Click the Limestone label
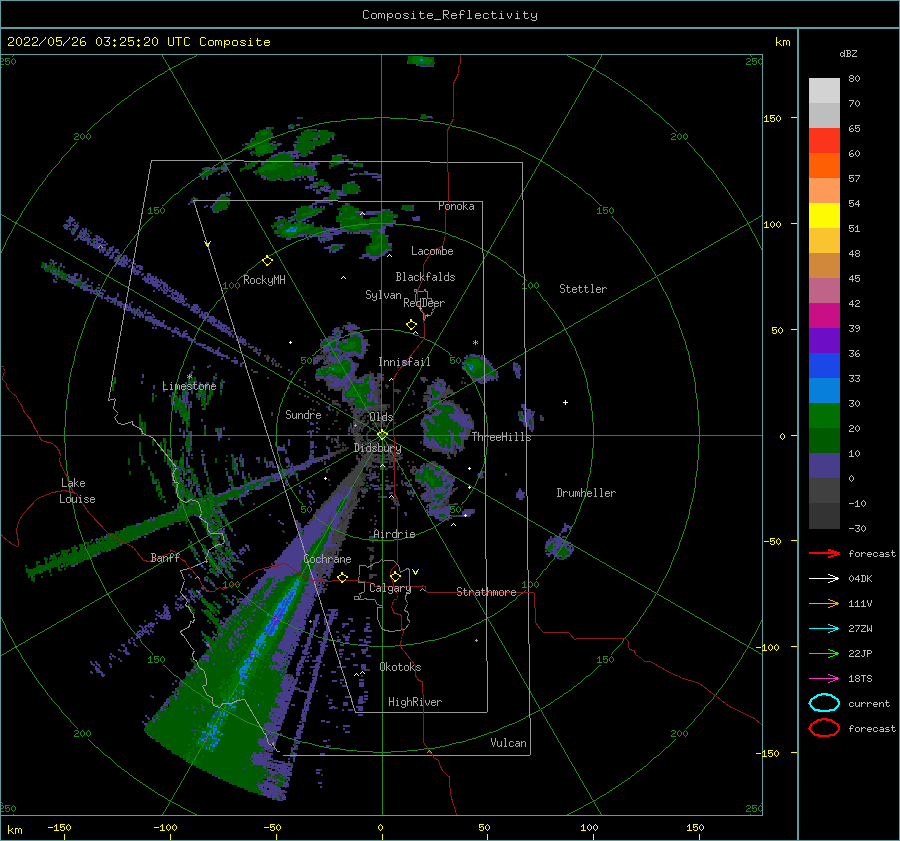This screenshot has width=900, height=841. tap(189, 386)
